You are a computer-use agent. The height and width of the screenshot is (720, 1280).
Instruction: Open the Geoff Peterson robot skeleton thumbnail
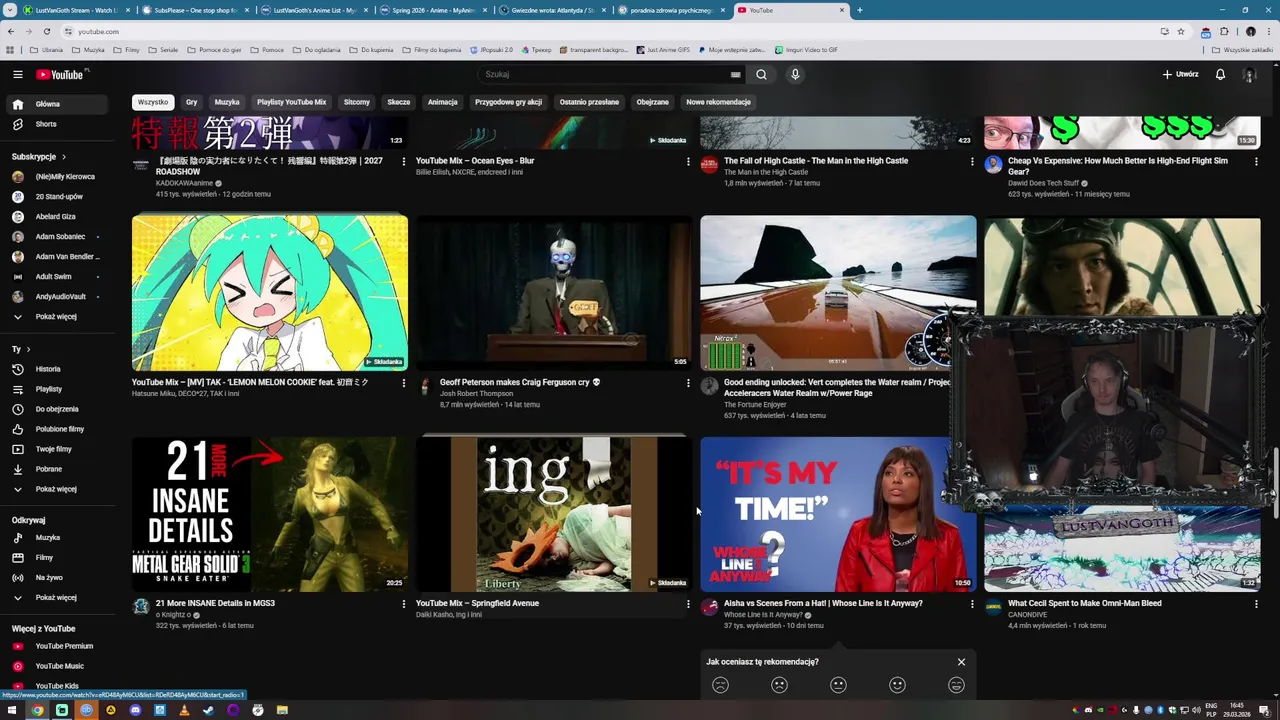tap(554, 293)
